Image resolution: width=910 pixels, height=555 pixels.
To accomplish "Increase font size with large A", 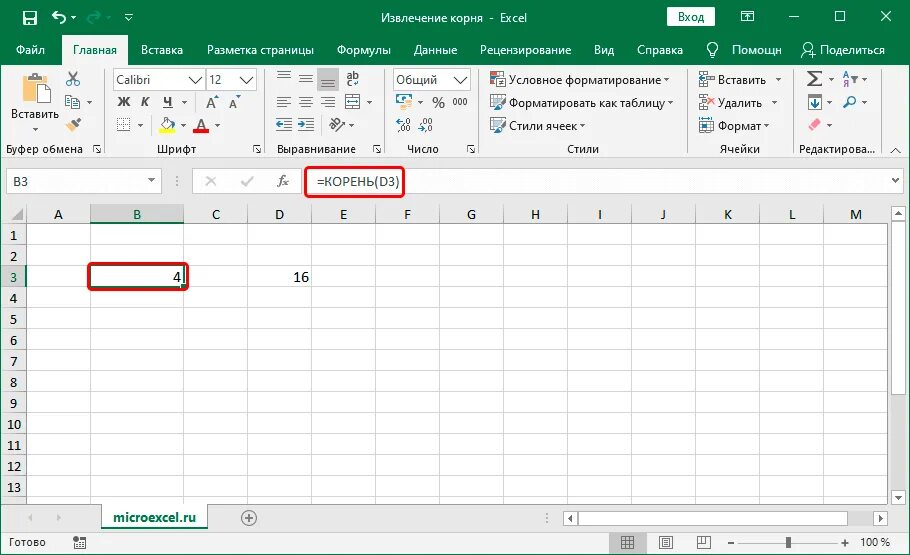I will pos(212,103).
